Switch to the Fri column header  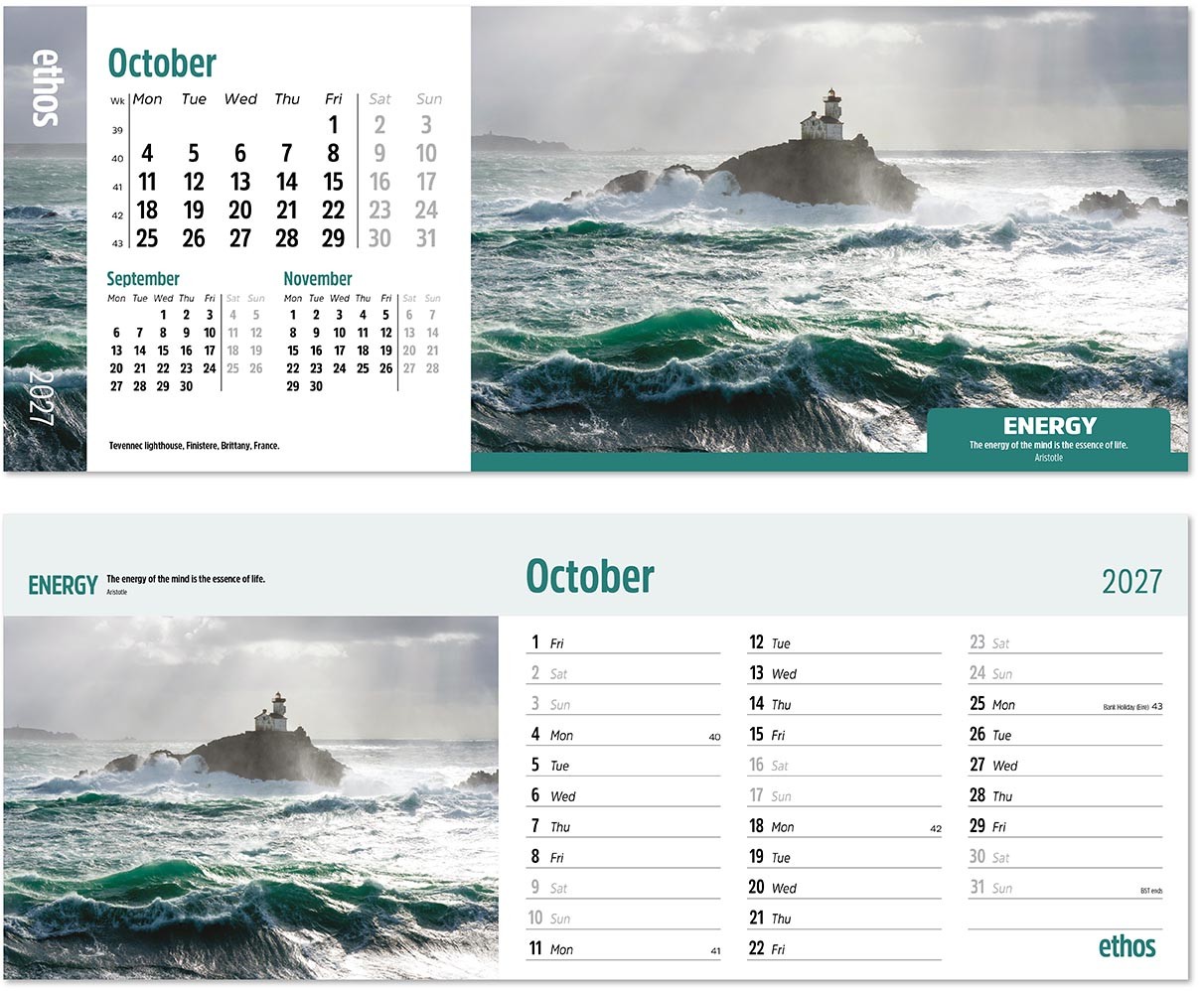333,99
